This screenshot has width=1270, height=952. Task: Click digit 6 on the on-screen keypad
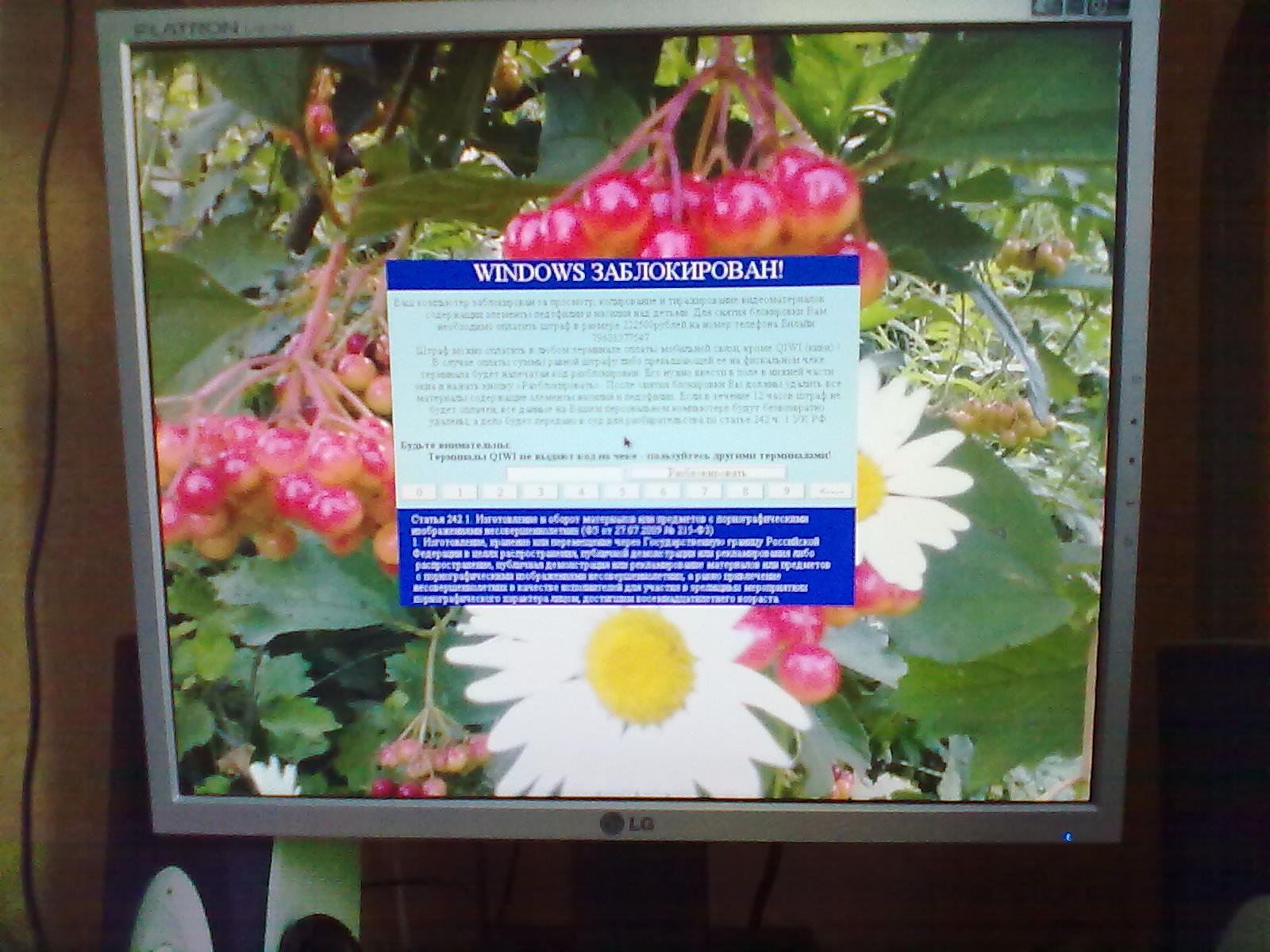coord(664,492)
